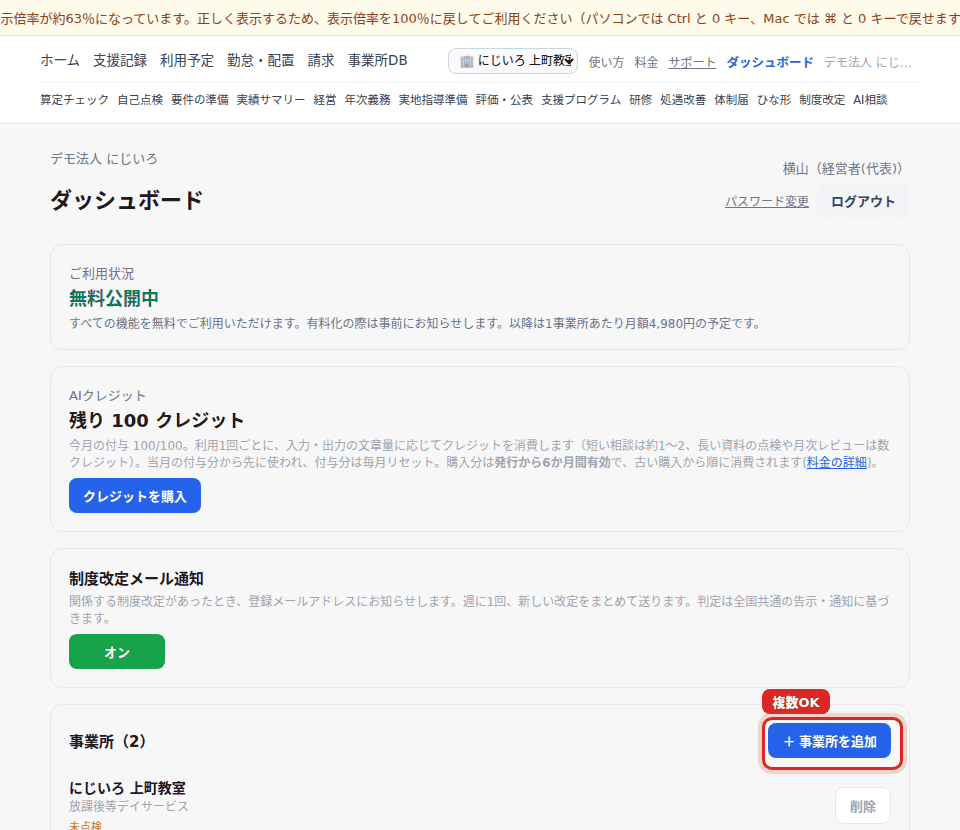Select the 残り 100 クレジット heading
This screenshot has width=960, height=830.
coord(157,421)
